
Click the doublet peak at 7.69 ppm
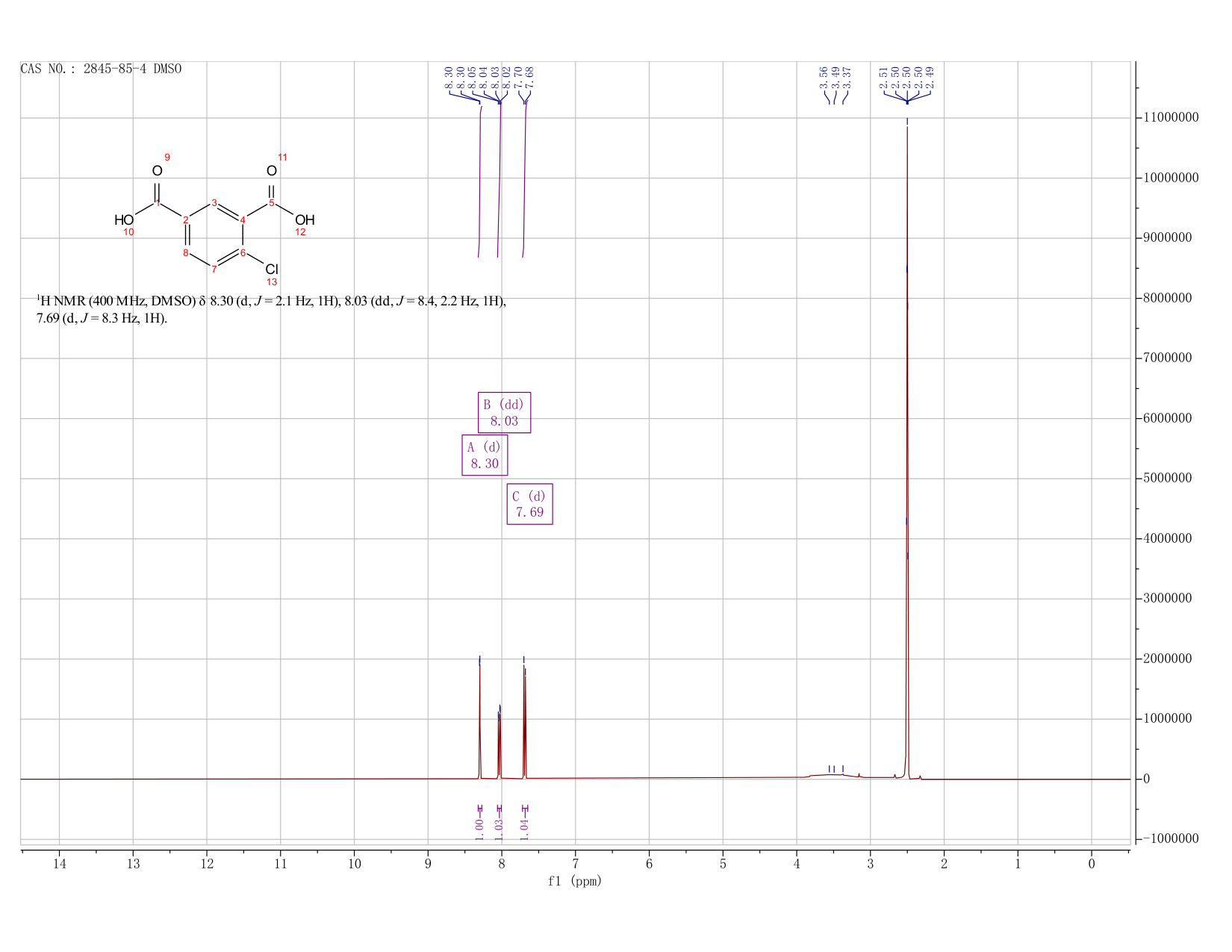[524, 721]
